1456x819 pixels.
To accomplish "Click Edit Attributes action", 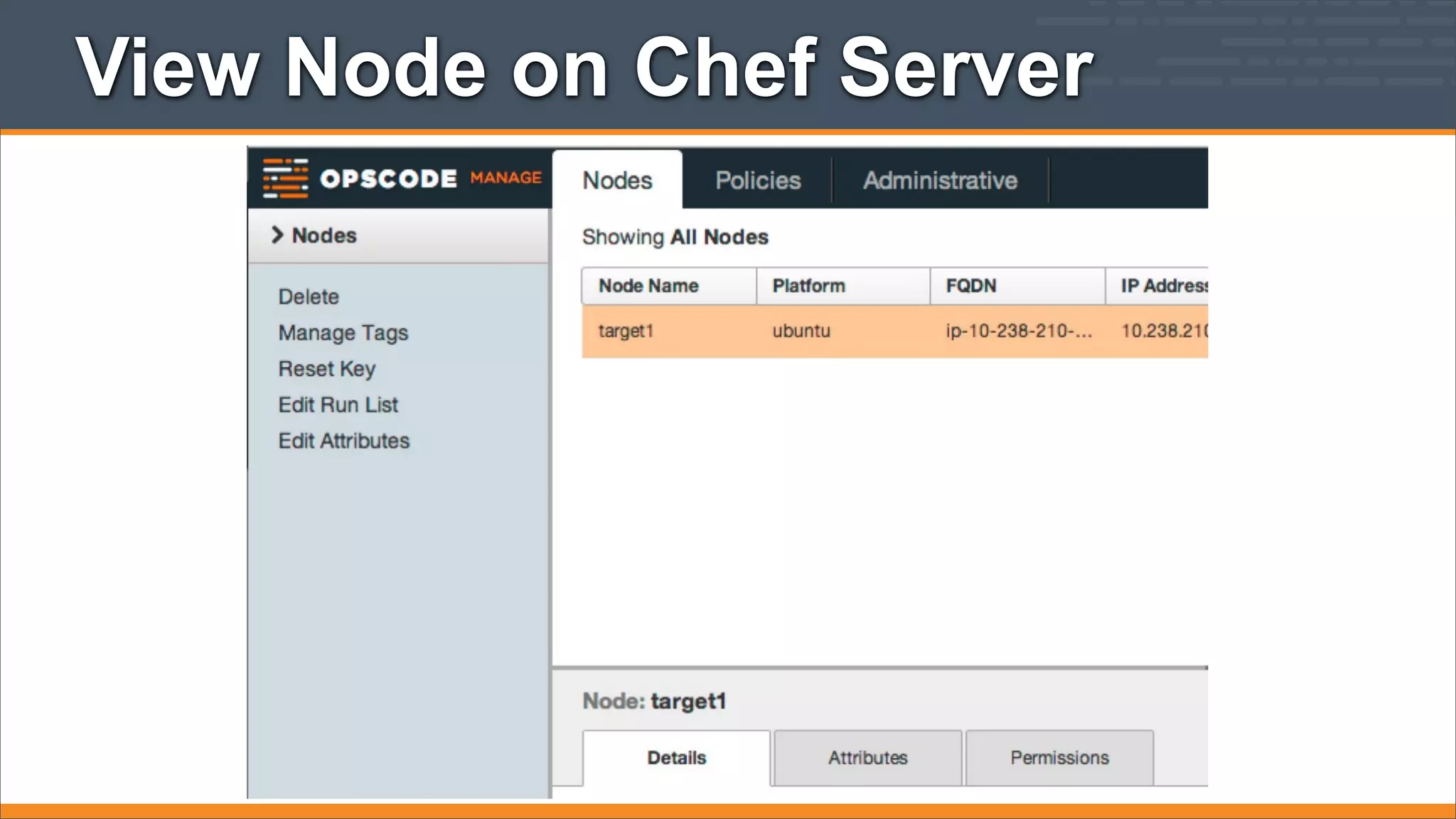I will [x=344, y=441].
